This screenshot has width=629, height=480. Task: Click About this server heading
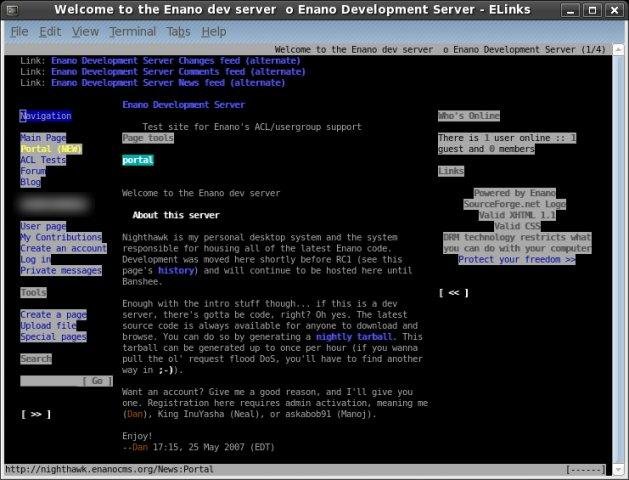[176, 215]
